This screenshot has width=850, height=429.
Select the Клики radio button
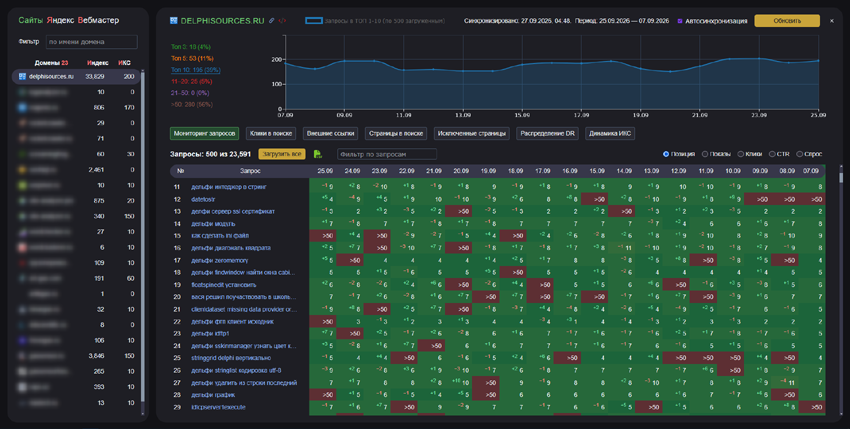[740, 154]
